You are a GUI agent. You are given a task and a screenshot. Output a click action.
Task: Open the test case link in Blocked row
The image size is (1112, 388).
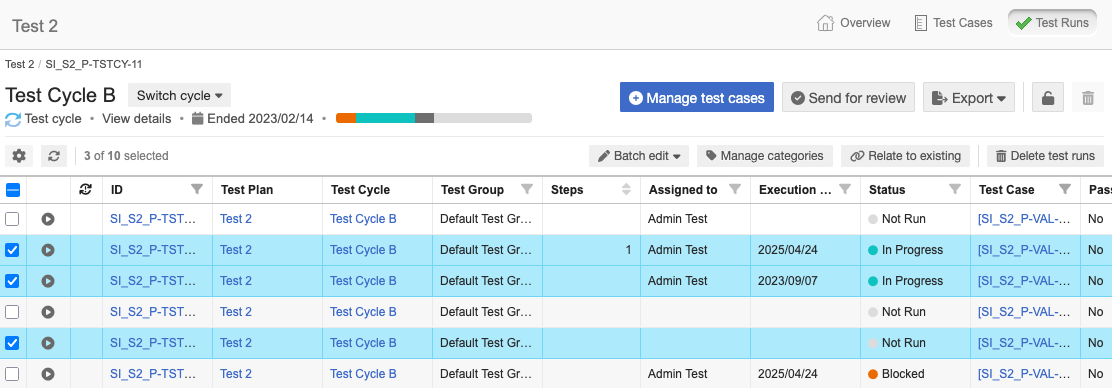click(1024, 374)
